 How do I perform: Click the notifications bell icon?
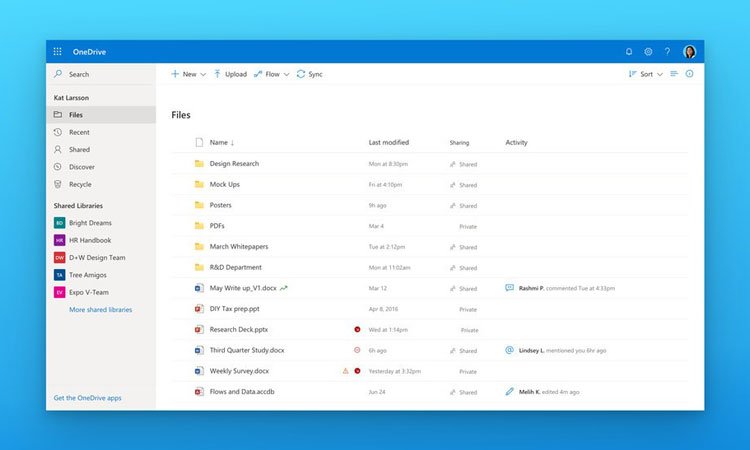point(629,51)
